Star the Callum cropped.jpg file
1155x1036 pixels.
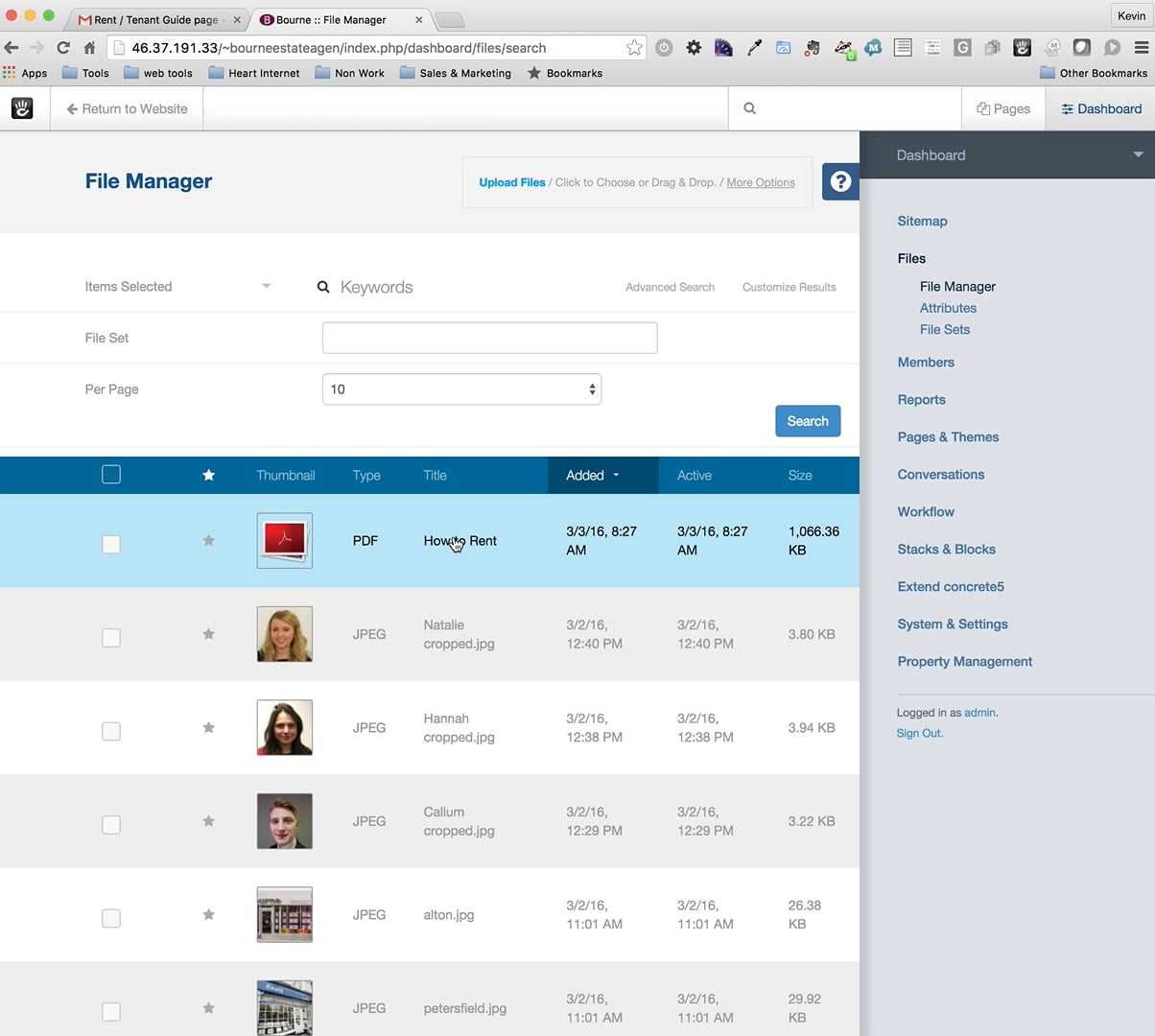tap(208, 821)
